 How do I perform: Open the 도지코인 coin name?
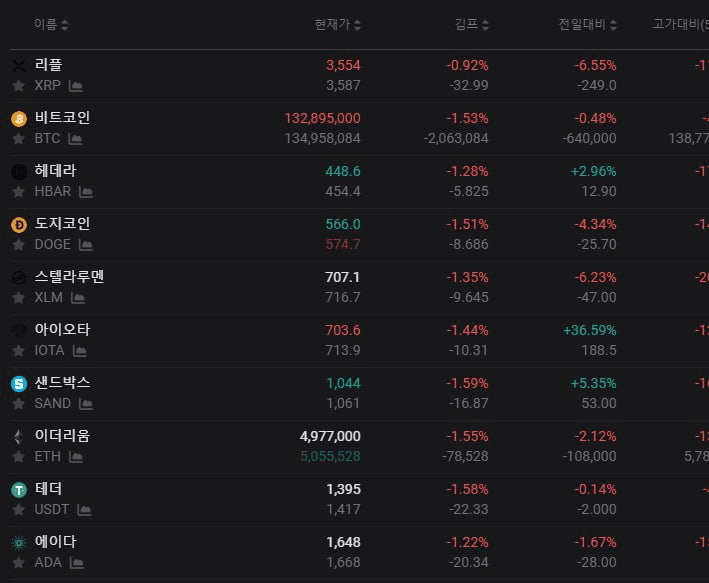(x=62, y=223)
